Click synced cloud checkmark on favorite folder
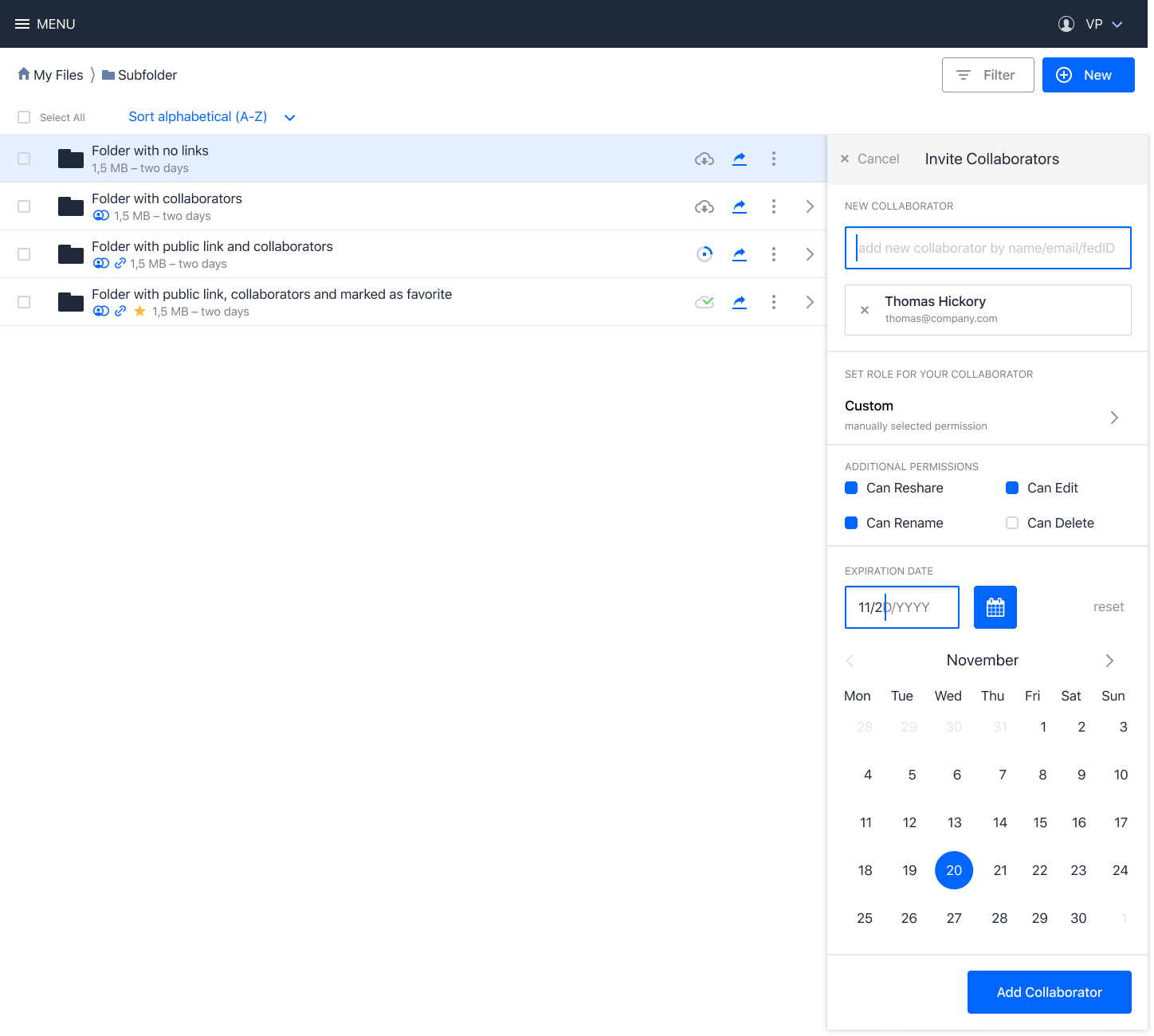This screenshot has height=1036, width=1154. (705, 302)
